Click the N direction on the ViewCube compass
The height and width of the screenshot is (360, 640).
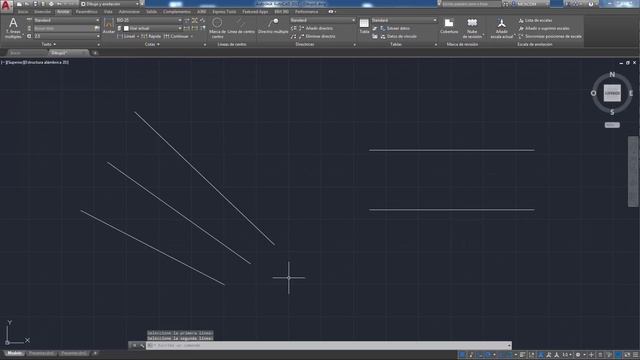coord(612,74)
